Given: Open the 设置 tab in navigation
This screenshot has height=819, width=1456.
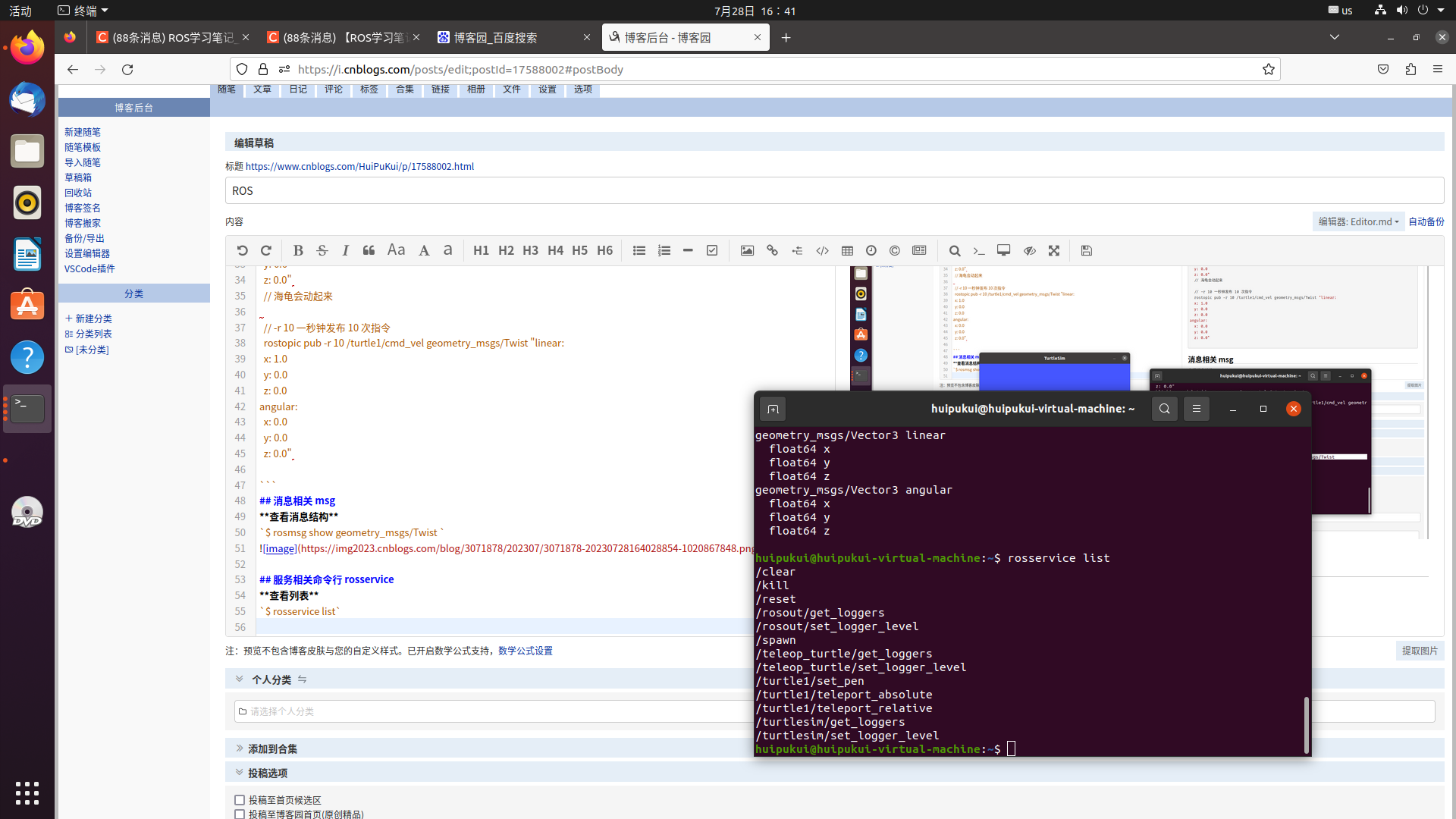Looking at the screenshot, I should [x=547, y=89].
